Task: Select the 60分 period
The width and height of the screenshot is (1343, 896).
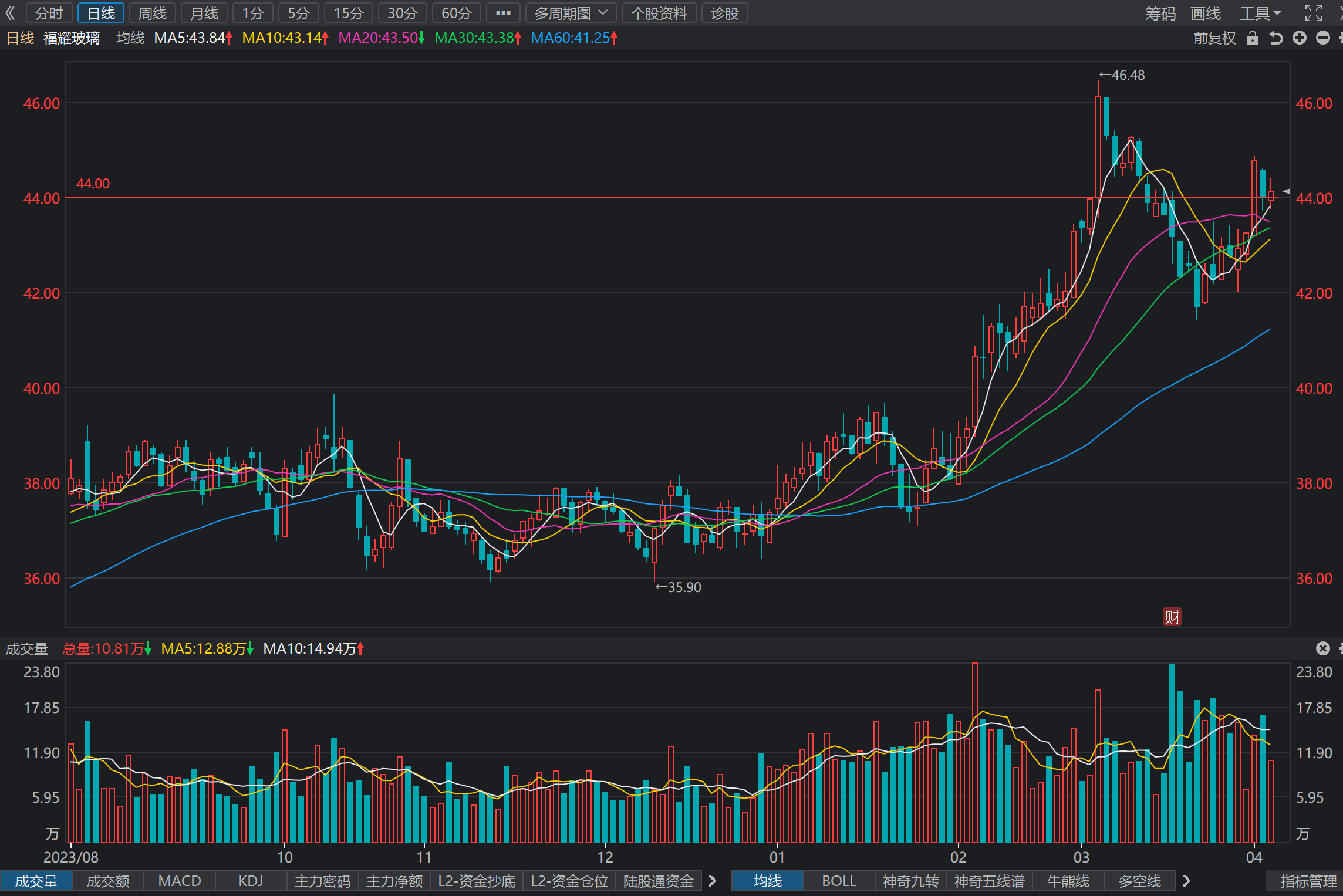Action: click(457, 13)
